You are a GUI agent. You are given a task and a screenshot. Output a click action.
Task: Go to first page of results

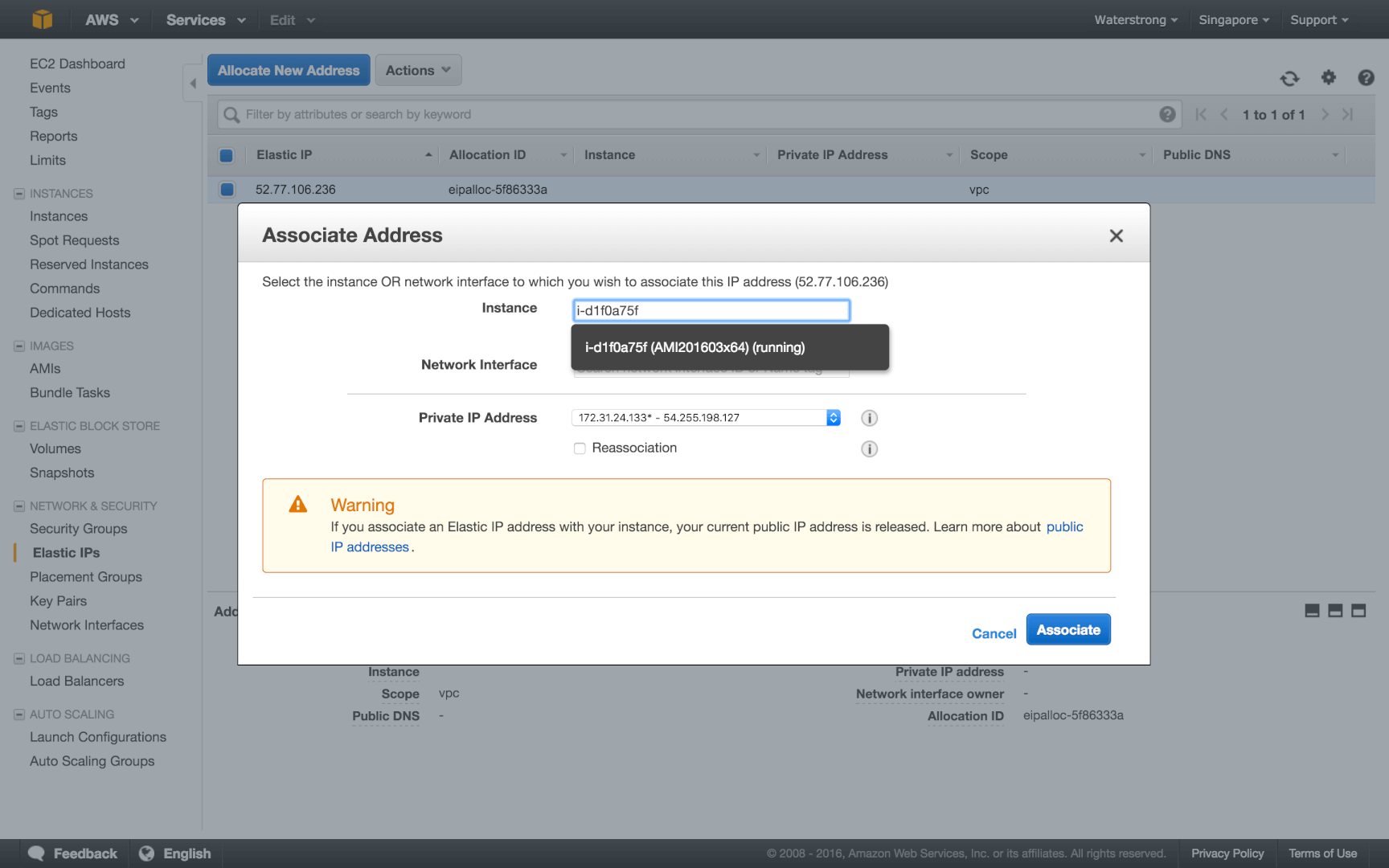1201,114
